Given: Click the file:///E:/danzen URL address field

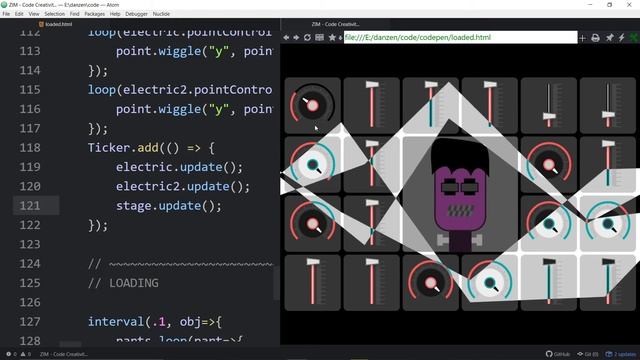Looking at the screenshot, I should click(x=460, y=38).
